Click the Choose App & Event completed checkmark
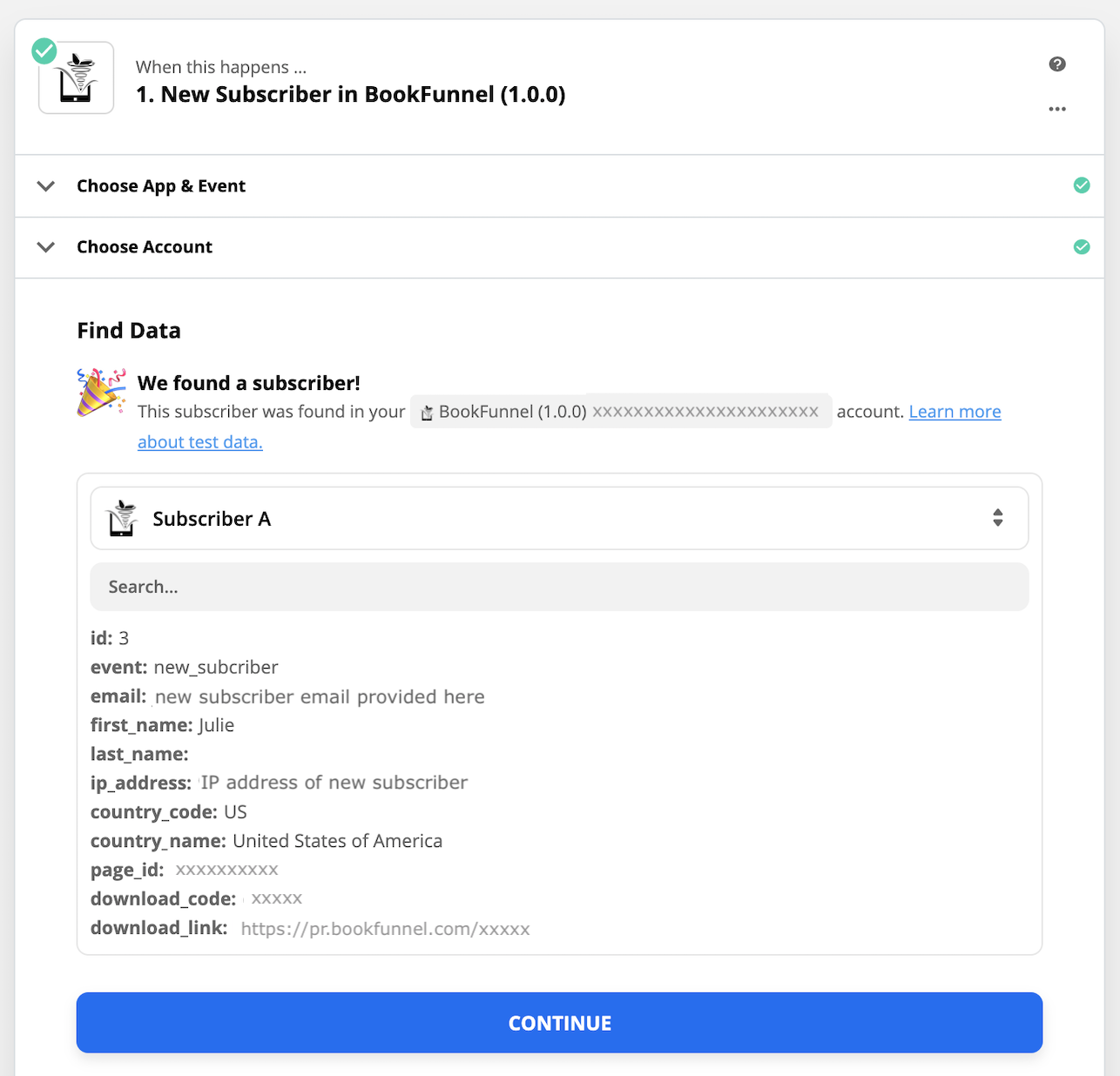The height and width of the screenshot is (1076, 1120). click(1082, 185)
